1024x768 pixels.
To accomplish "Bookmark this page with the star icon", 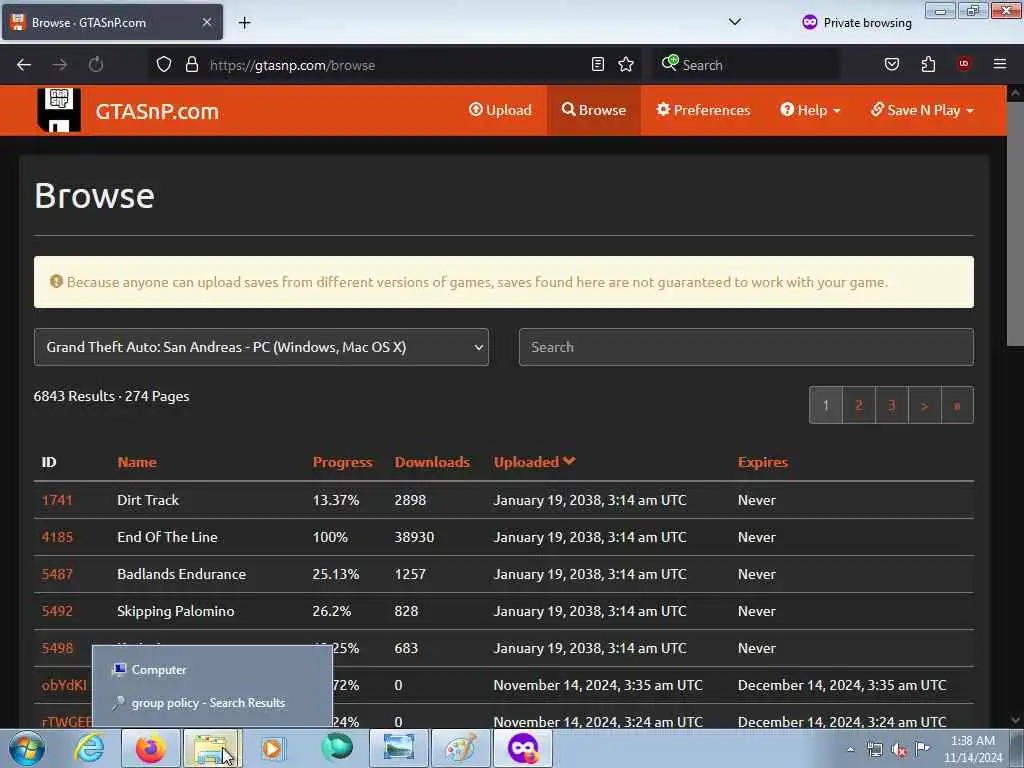I will click(x=626, y=65).
